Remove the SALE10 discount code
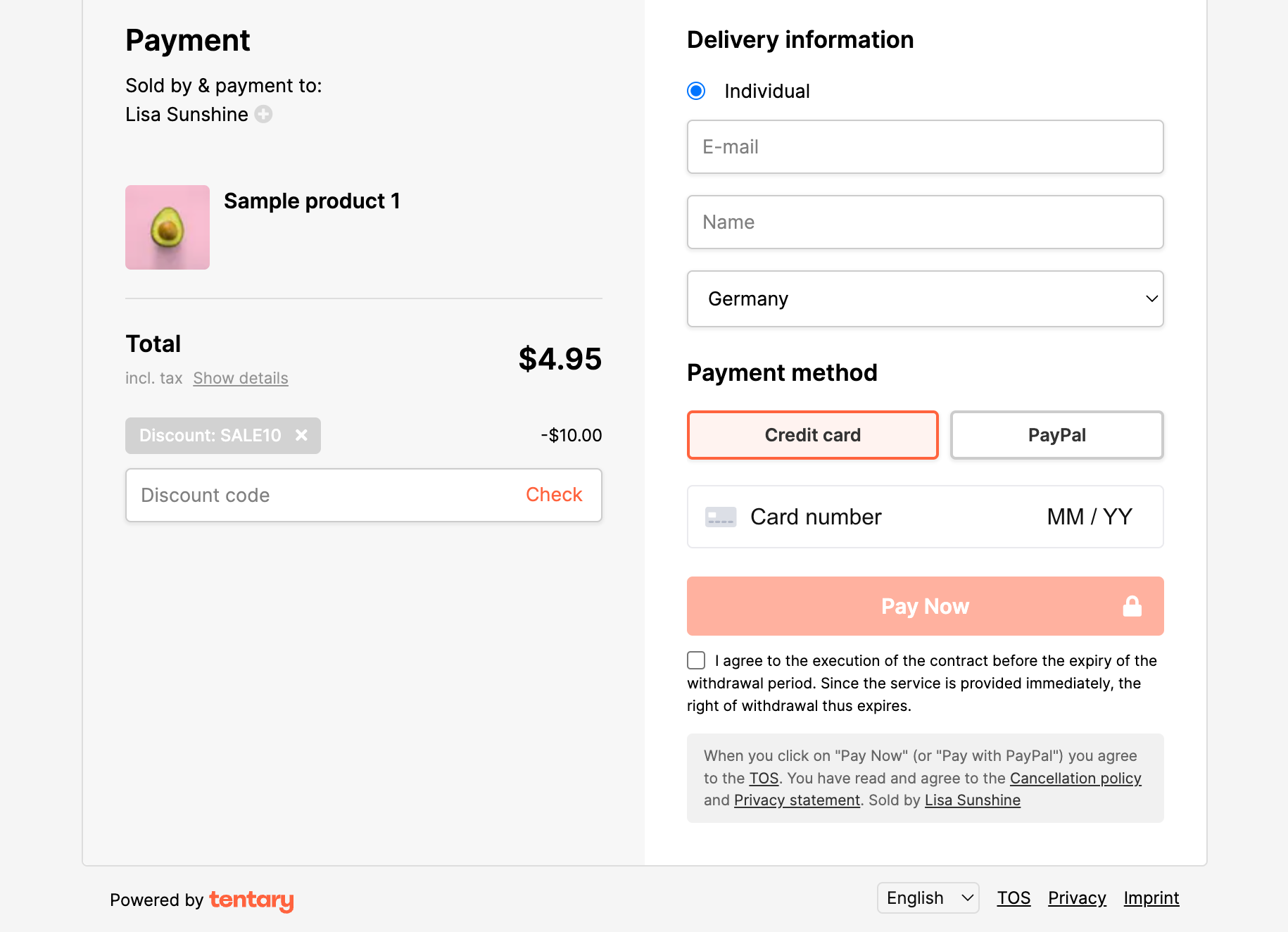The height and width of the screenshot is (932, 1288). point(302,435)
